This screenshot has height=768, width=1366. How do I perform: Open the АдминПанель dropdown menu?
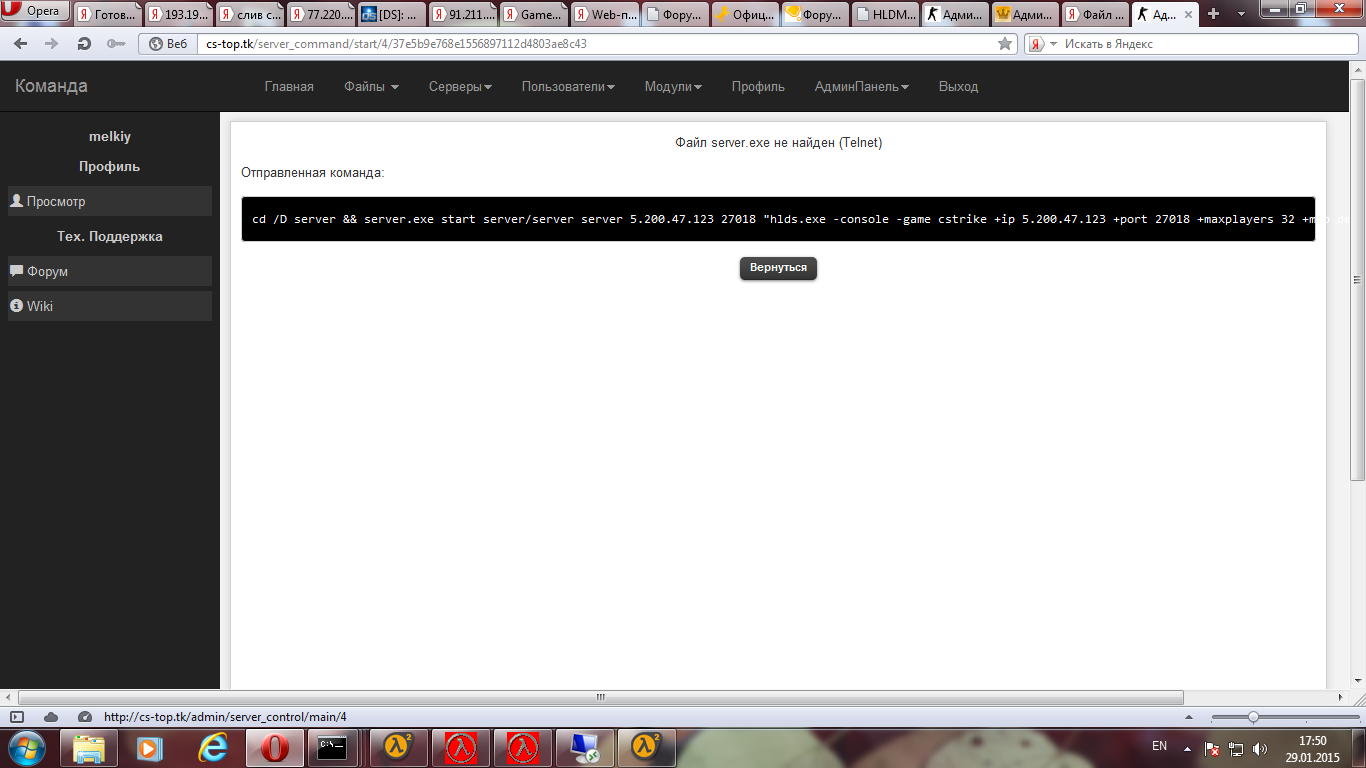click(861, 87)
